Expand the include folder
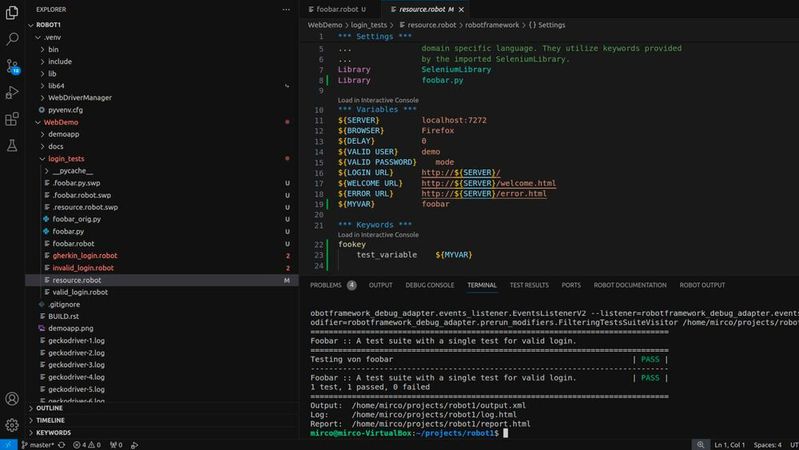The height and width of the screenshot is (450, 799). 42,62
